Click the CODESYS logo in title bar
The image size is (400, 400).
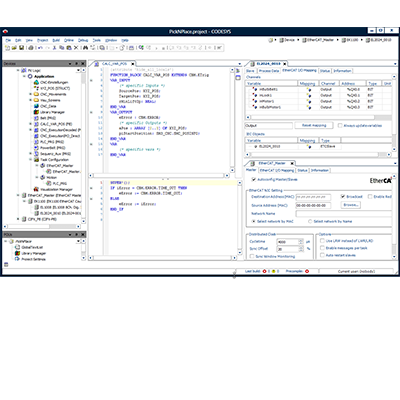pyautogui.click(x=5, y=31)
